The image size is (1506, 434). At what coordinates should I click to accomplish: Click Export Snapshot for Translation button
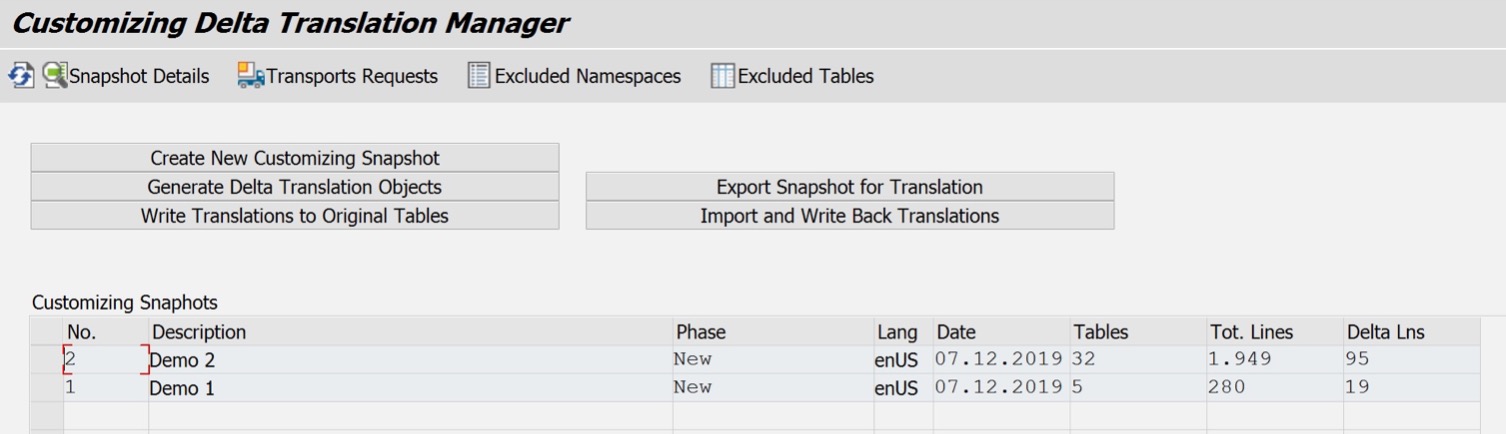850,187
